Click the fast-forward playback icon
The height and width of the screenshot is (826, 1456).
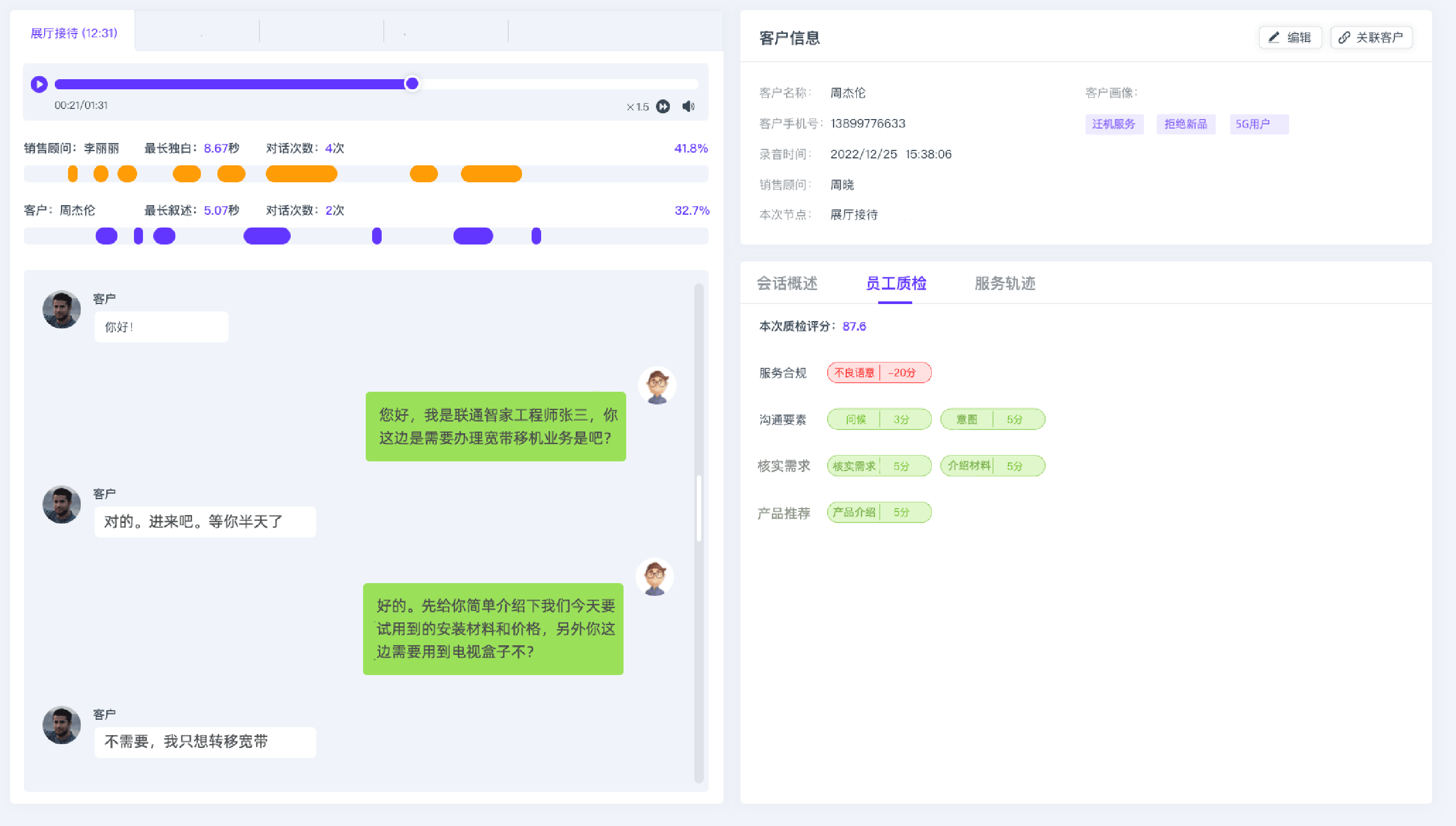pos(662,107)
